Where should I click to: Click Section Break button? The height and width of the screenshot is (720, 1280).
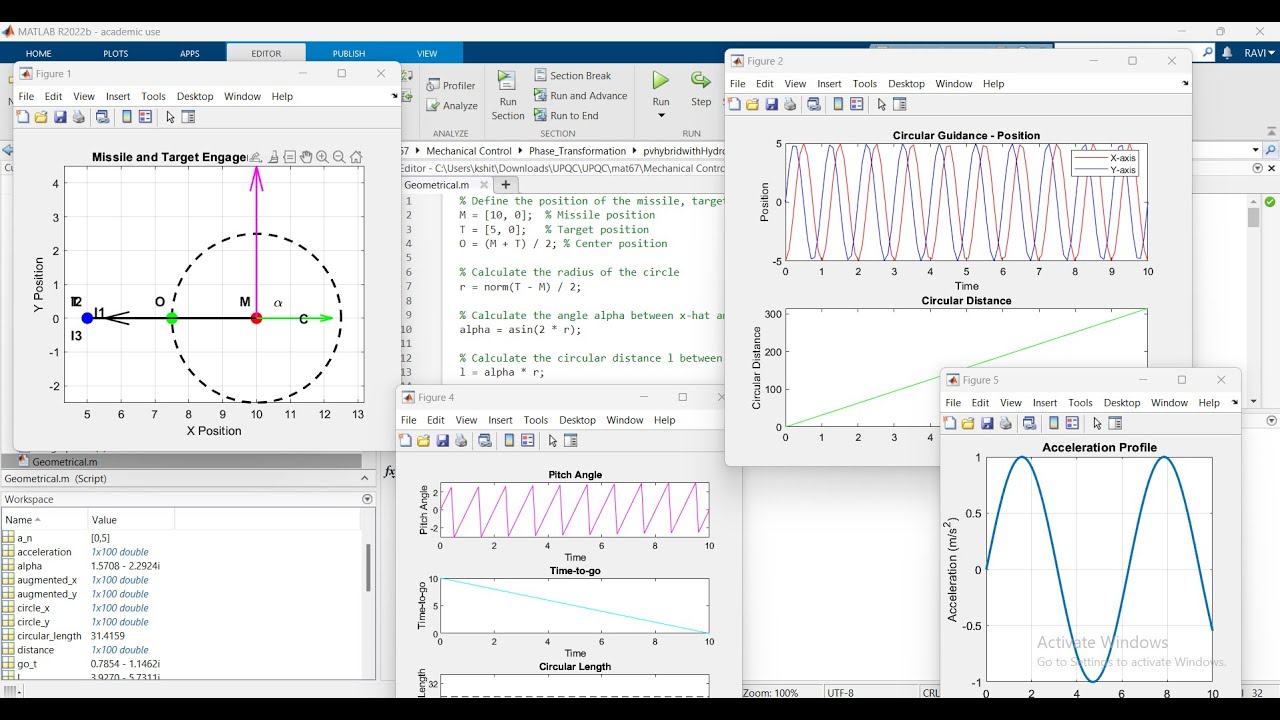(573, 75)
